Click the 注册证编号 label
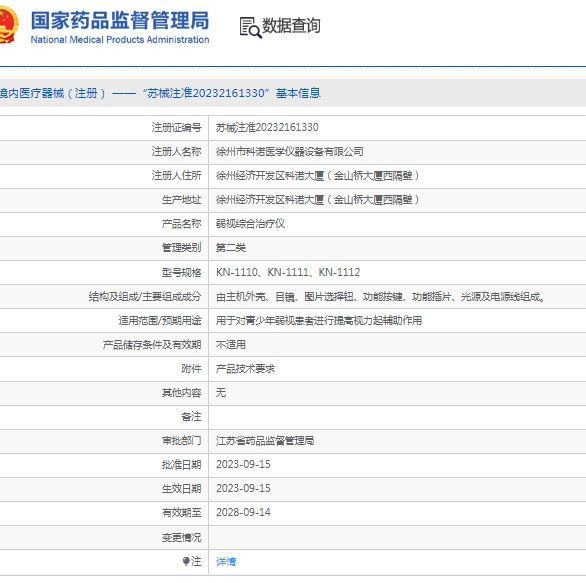This screenshot has height=583, width=586. (176, 127)
